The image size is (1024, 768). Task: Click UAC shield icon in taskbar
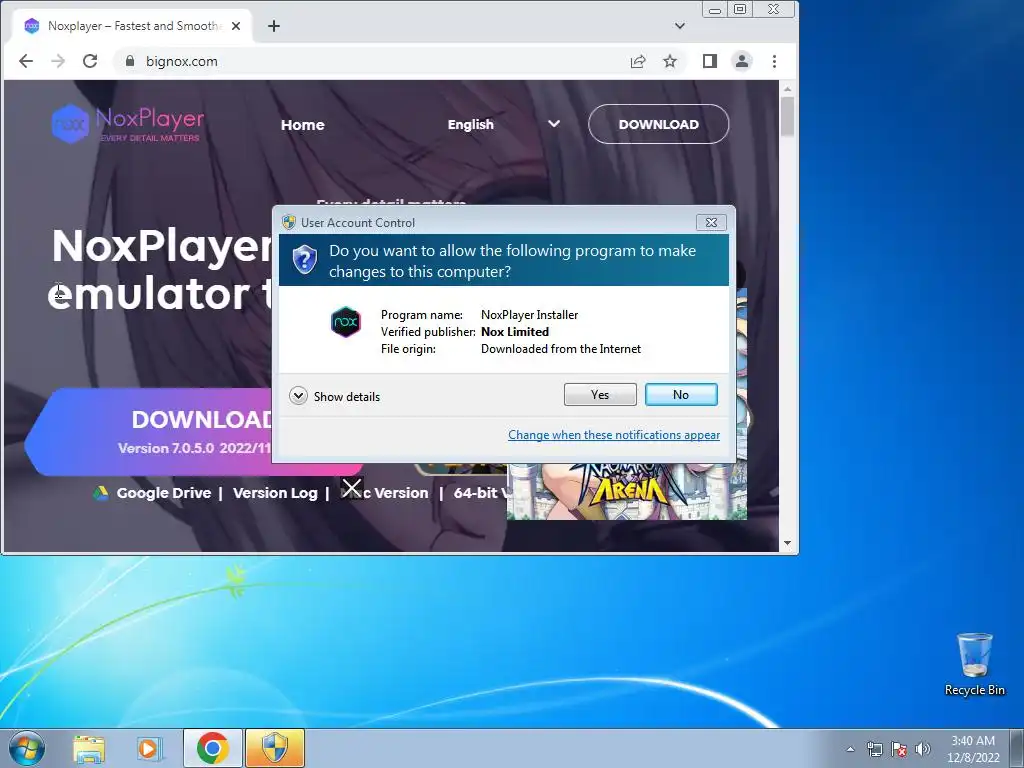point(275,748)
